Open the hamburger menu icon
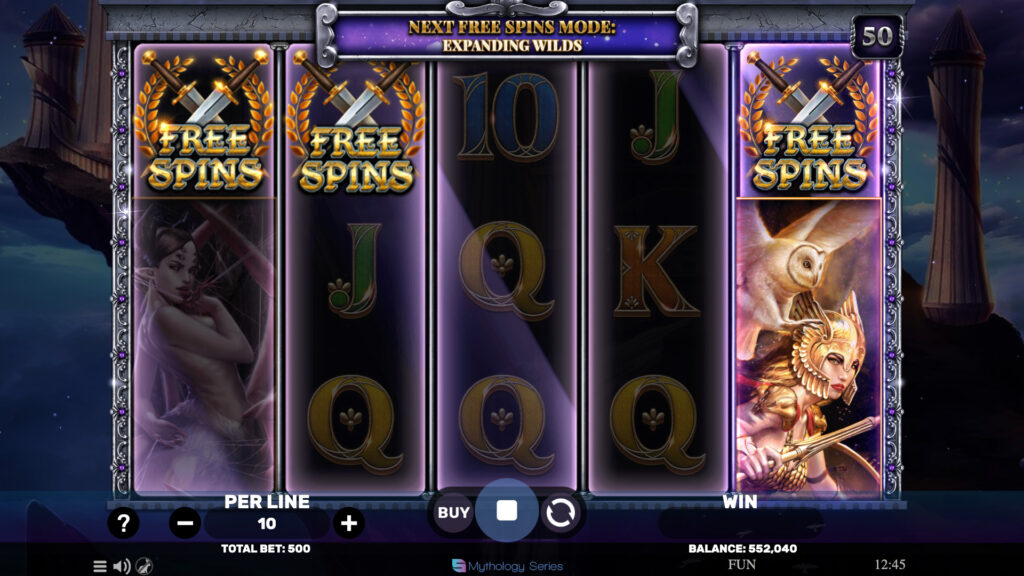Image resolution: width=1024 pixels, height=576 pixels. pyautogui.click(x=100, y=566)
